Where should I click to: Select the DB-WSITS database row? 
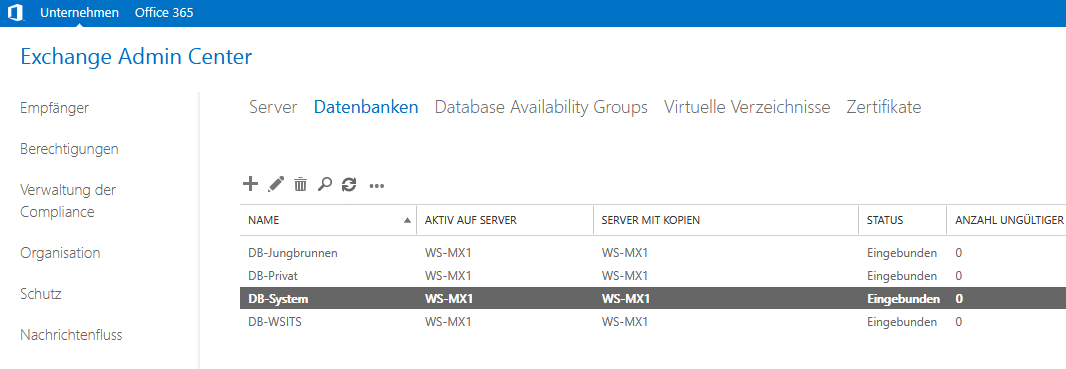653,321
